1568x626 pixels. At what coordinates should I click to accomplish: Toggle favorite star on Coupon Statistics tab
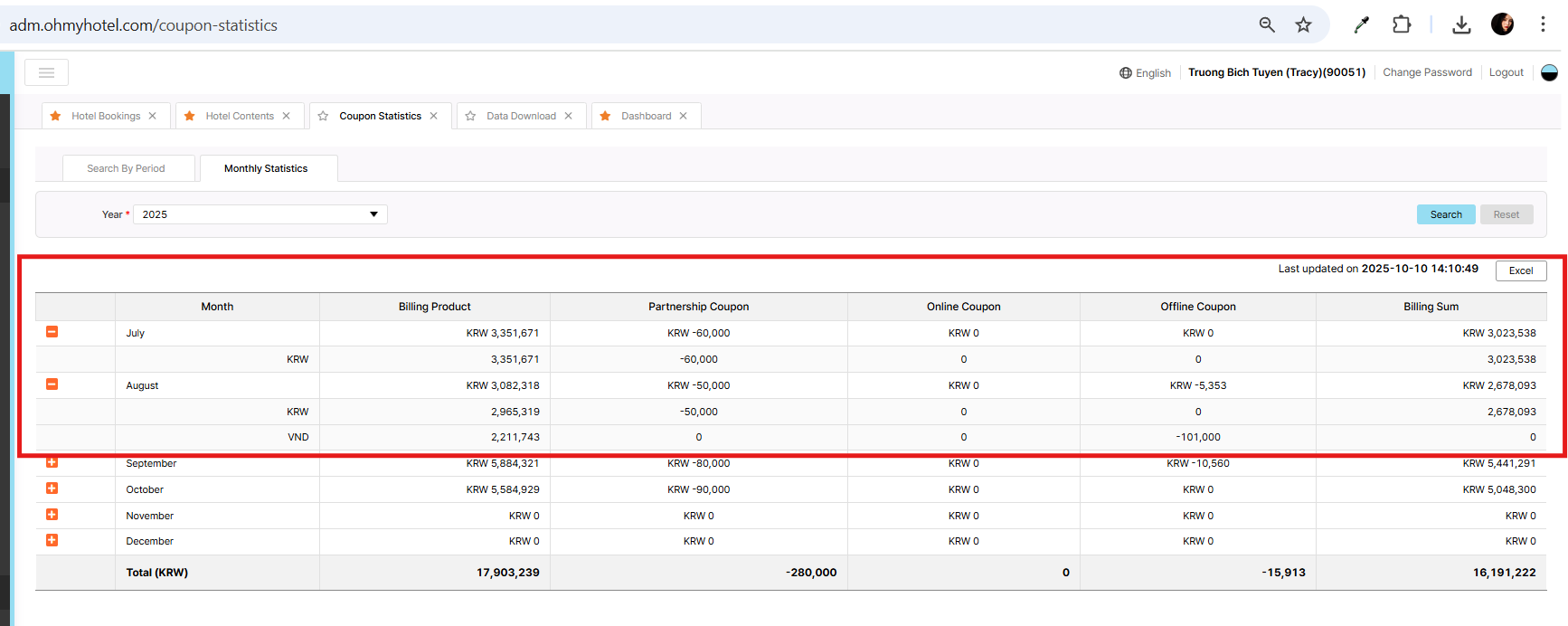click(x=323, y=116)
